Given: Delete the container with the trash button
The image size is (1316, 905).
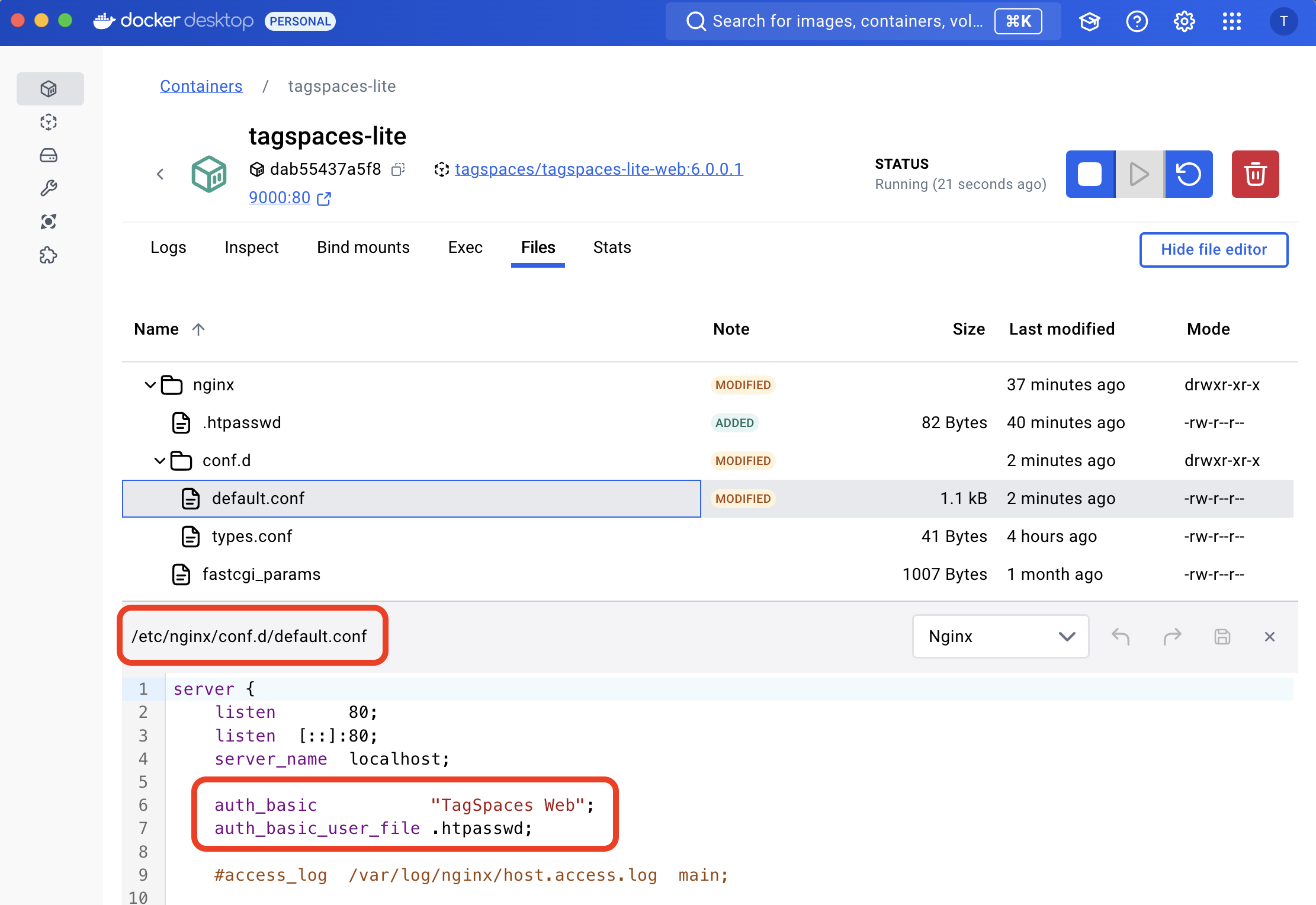Looking at the screenshot, I should [1255, 174].
